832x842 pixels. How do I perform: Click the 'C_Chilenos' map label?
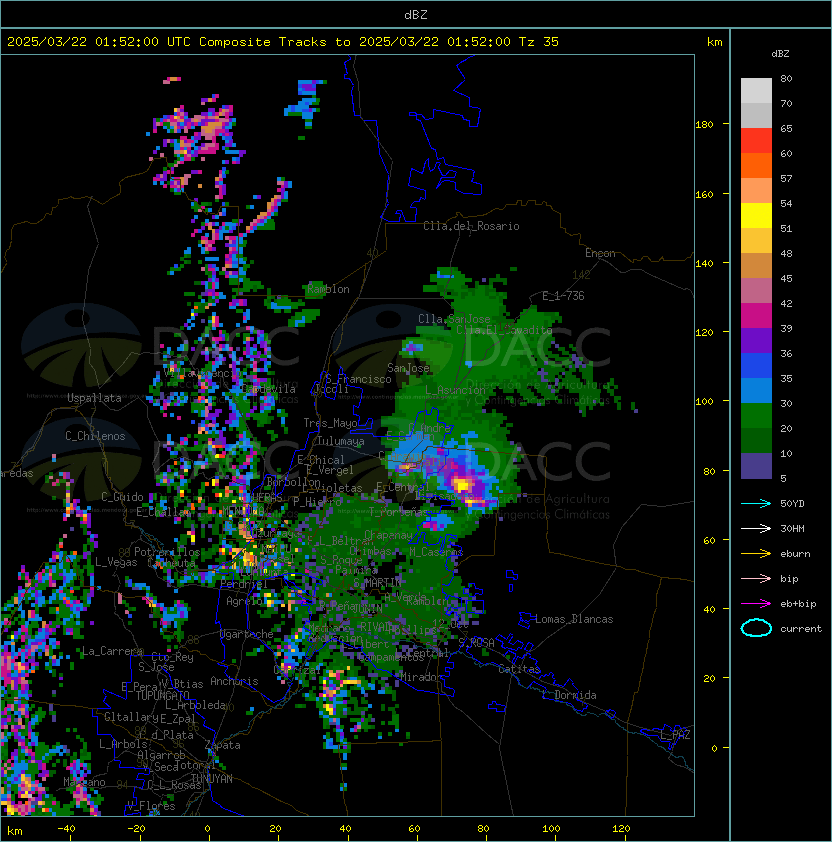[95, 436]
